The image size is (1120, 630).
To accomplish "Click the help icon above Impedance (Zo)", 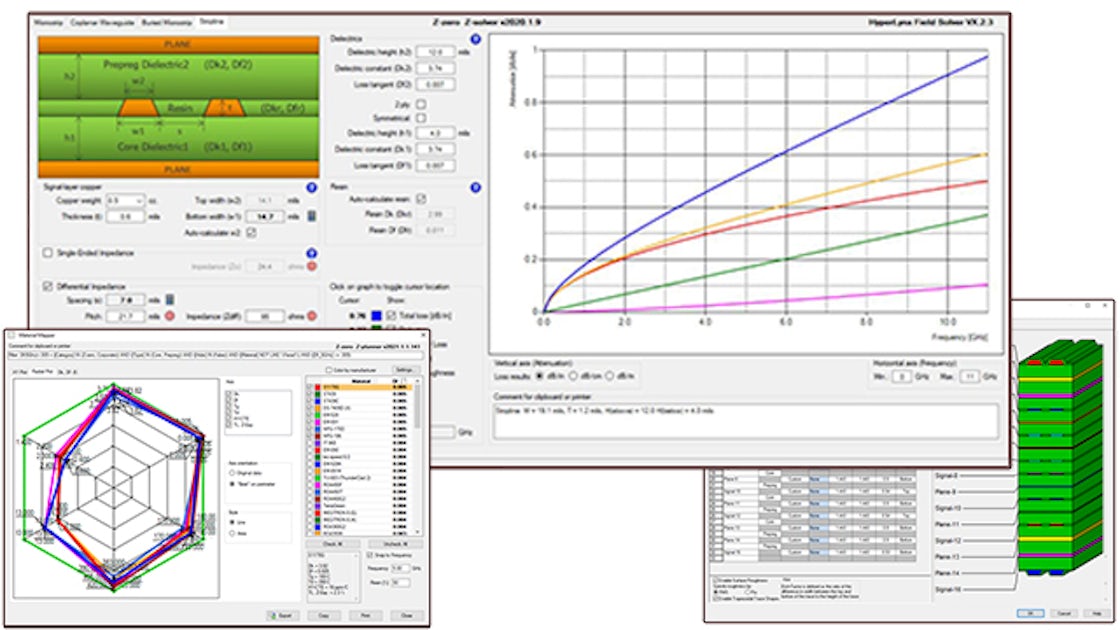I will (x=311, y=252).
